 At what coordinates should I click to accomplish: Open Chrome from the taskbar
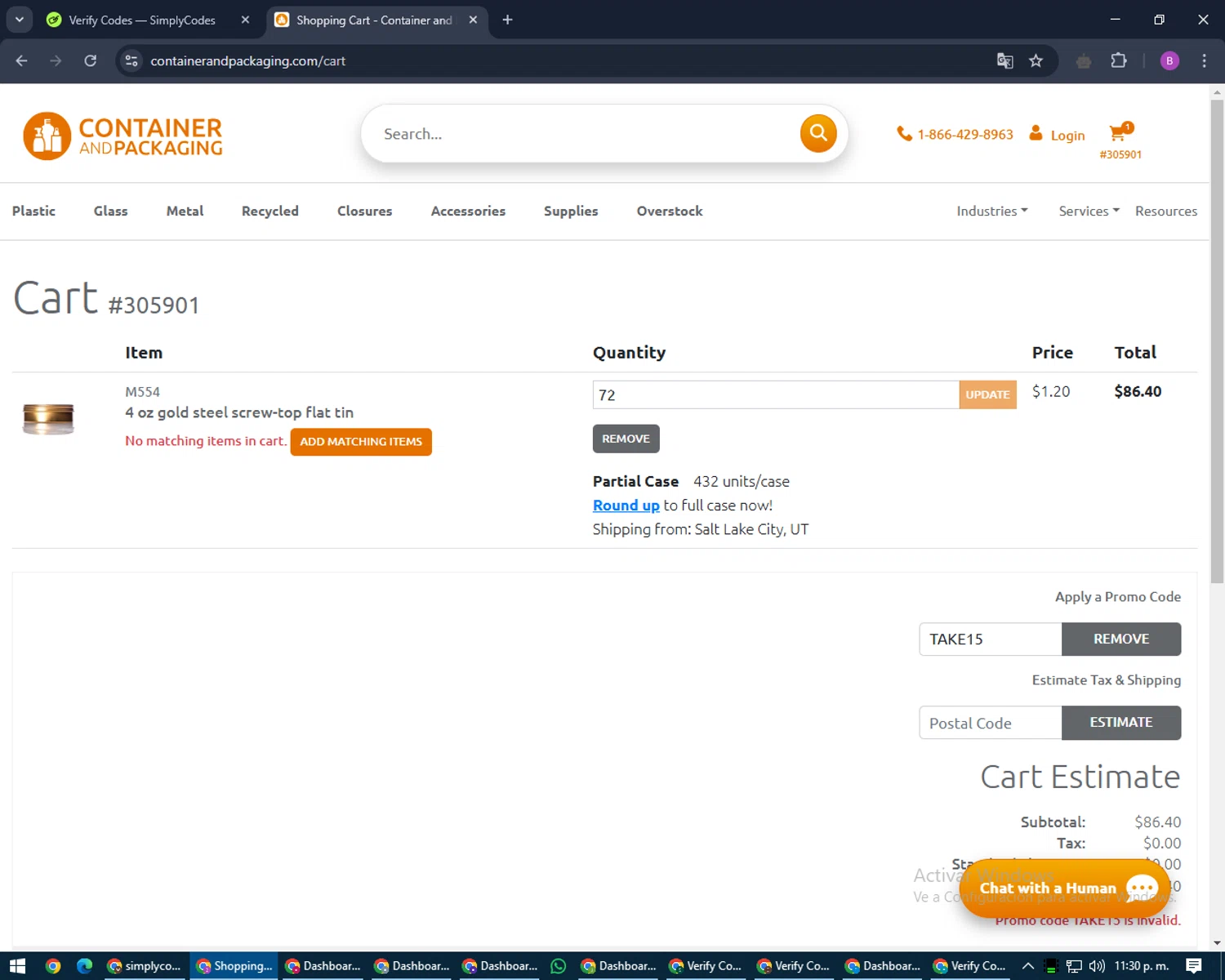(53, 966)
